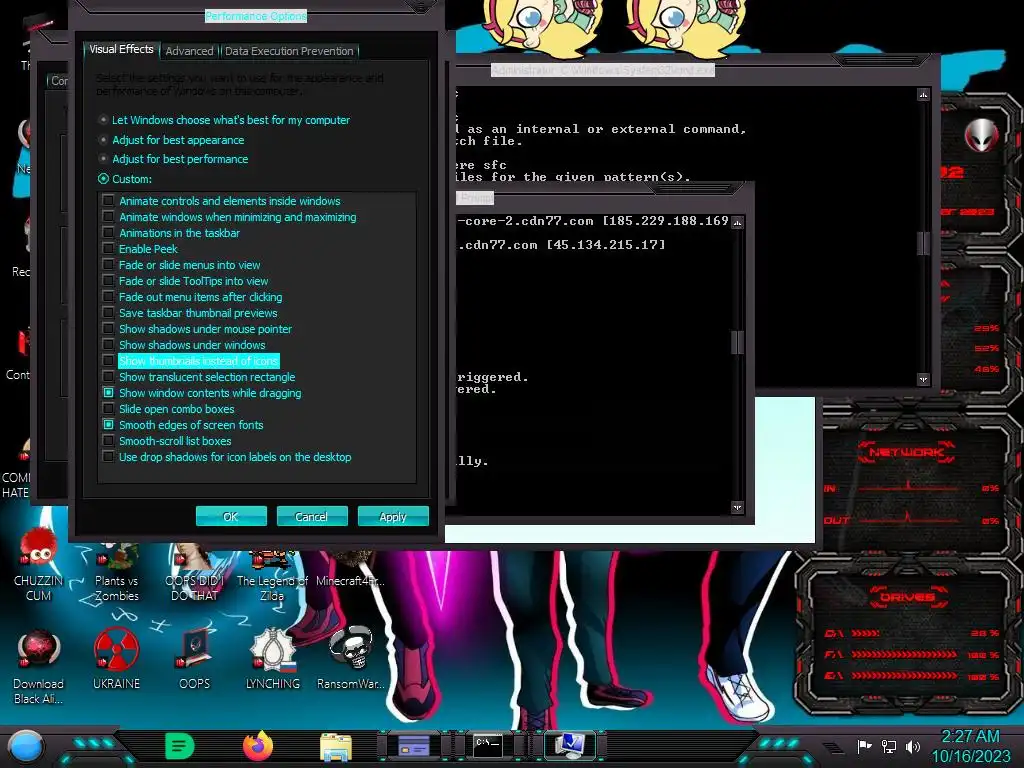Open Action Center flag tray icon

pyautogui.click(x=864, y=746)
